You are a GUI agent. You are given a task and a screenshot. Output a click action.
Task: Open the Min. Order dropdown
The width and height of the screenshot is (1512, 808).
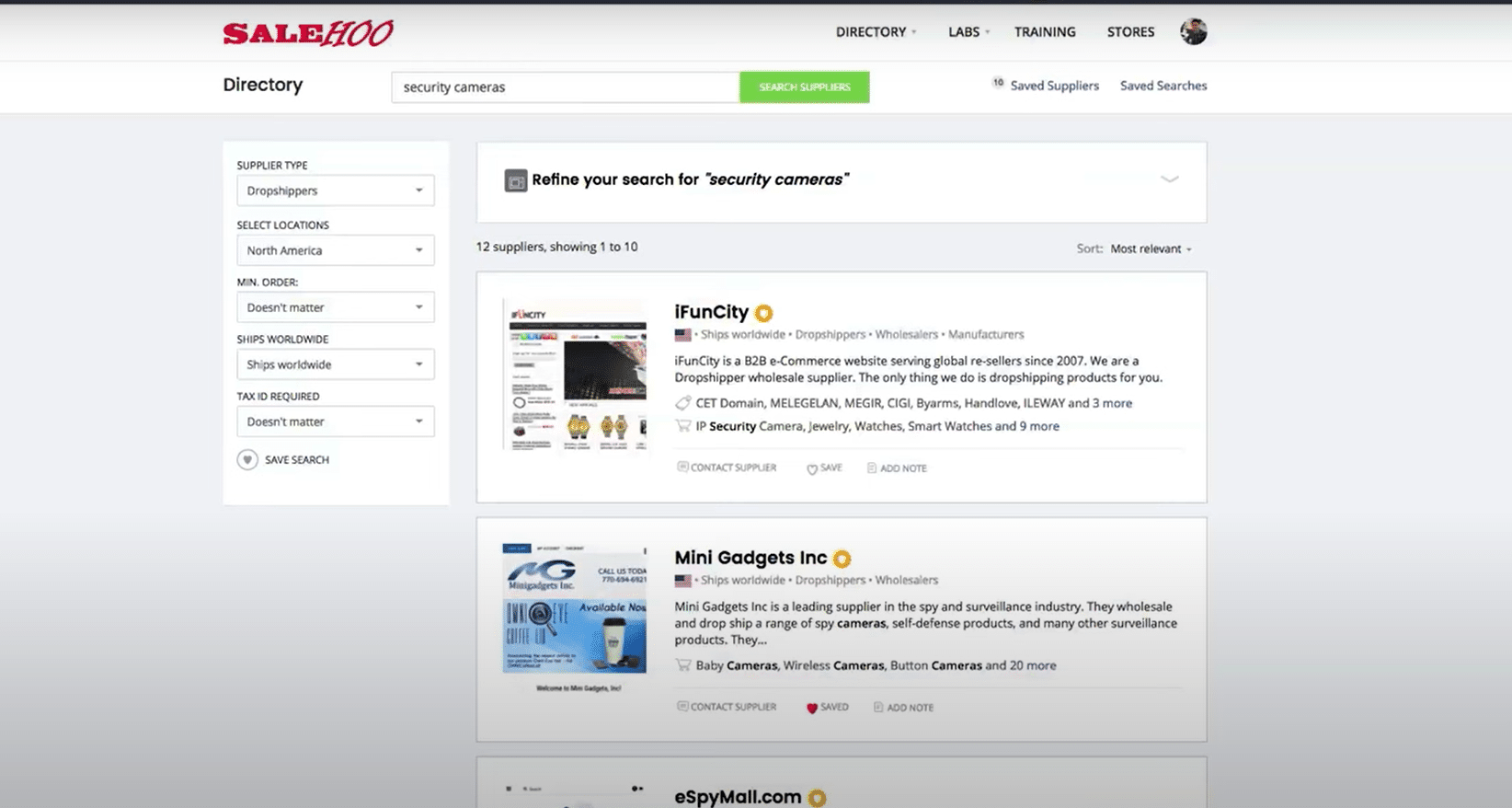335,307
